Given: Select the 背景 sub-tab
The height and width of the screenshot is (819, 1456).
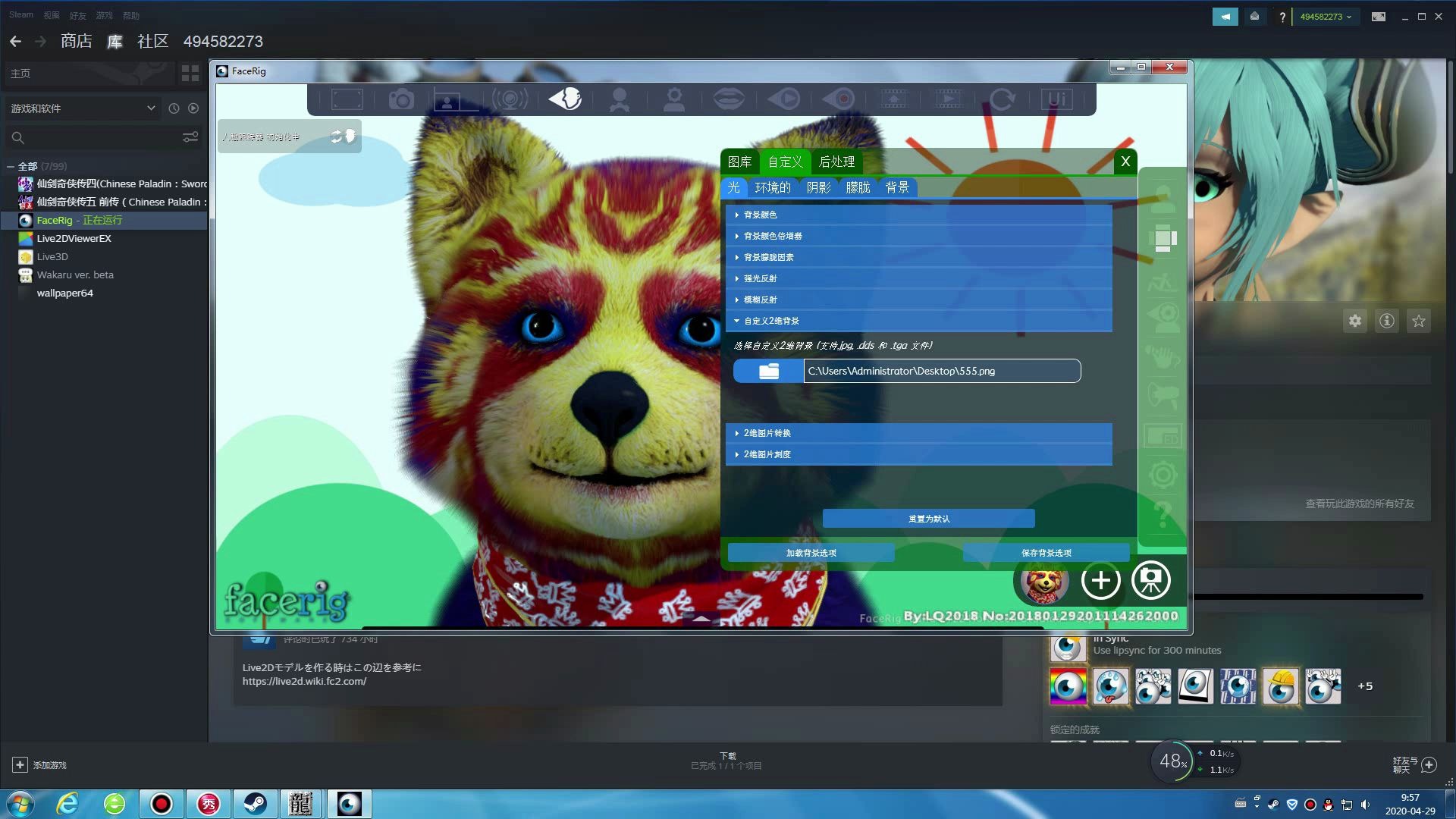Looking at the screenshot, I should point(897,187).
